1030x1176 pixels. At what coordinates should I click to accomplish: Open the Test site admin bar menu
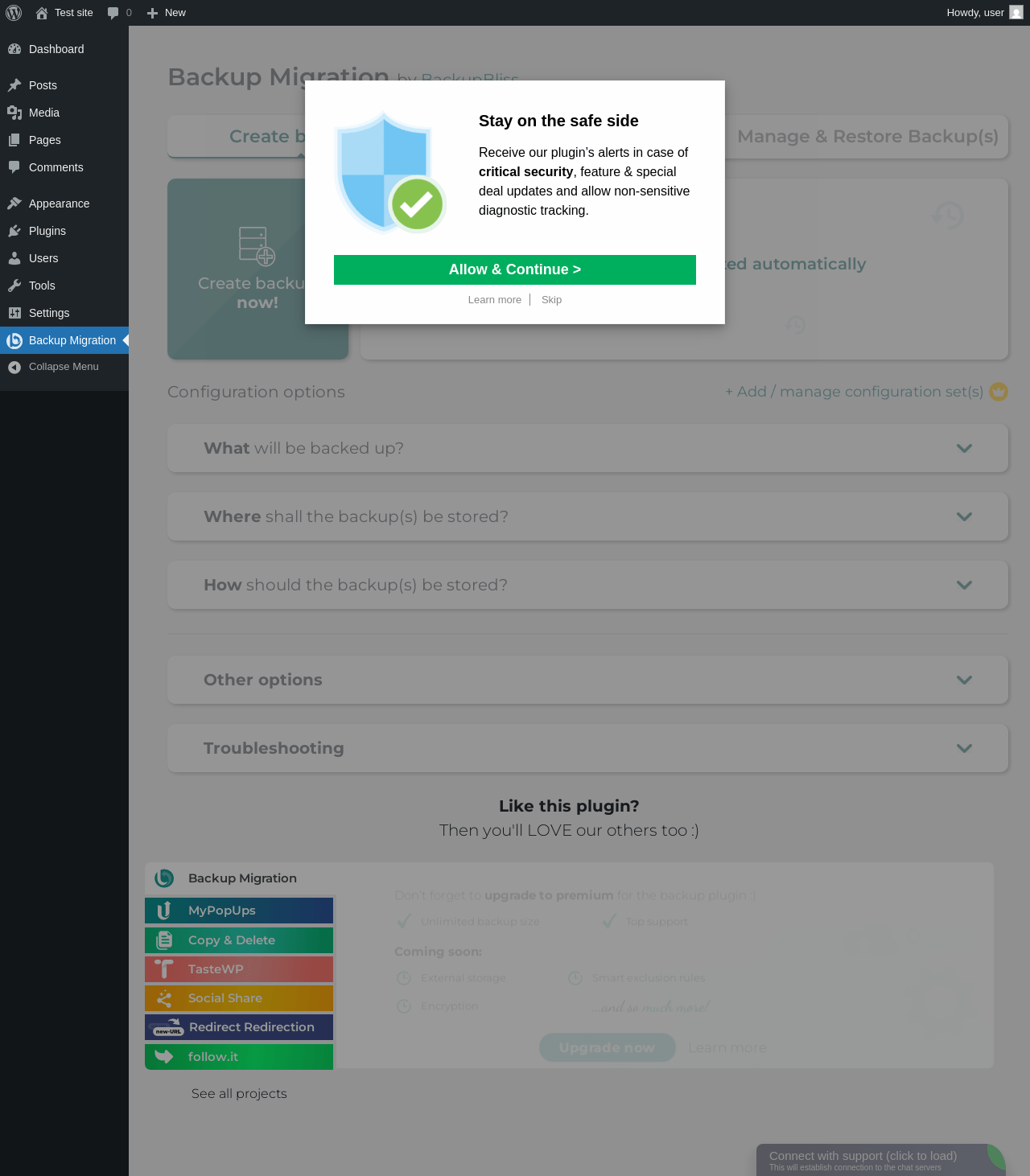point(64,13)
